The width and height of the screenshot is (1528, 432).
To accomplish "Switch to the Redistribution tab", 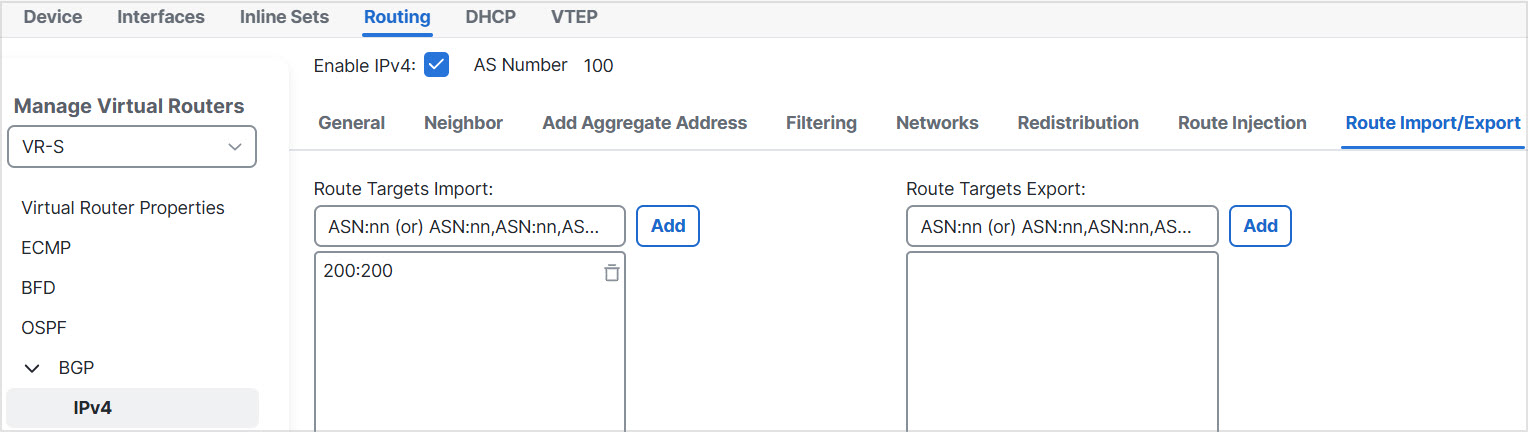I will pyautogui.click(x=1077, y=123).
